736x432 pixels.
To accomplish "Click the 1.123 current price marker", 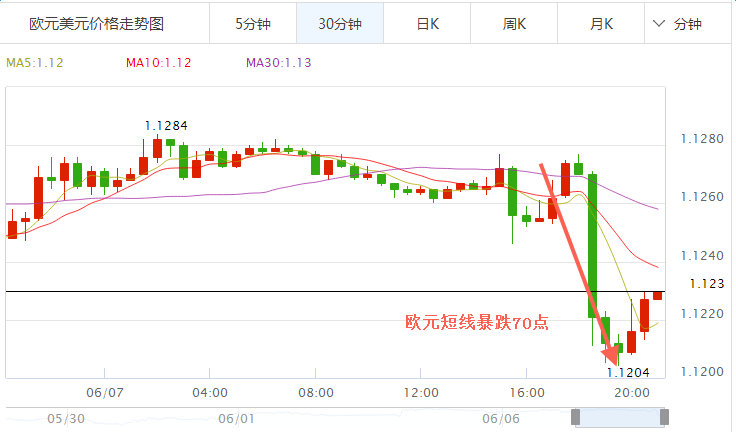I will (705, 284).
